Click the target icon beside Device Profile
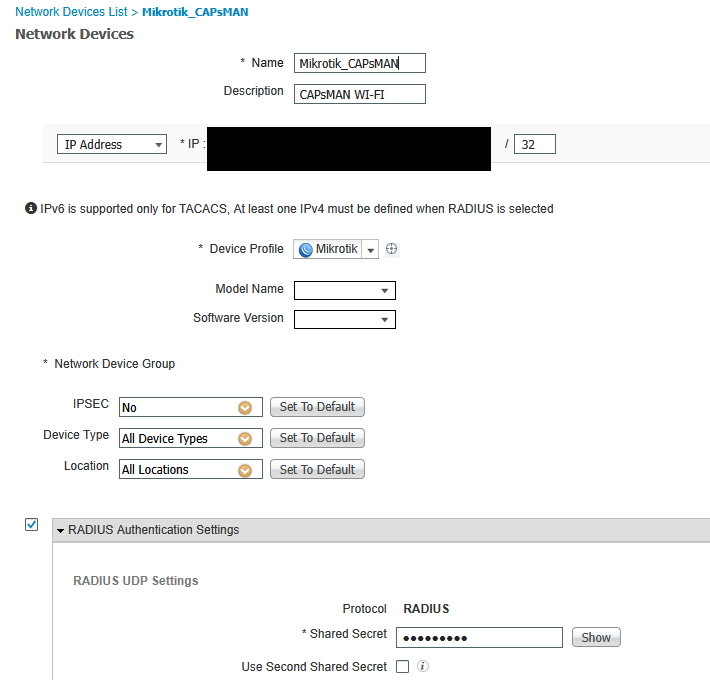710x680 pixels. pyautogui.click(x=392, y=249)
